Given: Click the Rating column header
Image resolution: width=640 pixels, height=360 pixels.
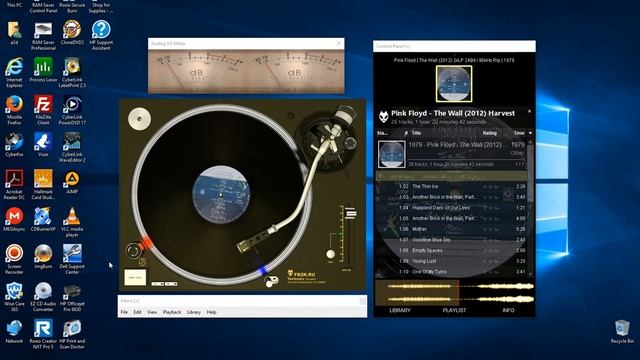Looking at the screenshot, I should point(489,133).
